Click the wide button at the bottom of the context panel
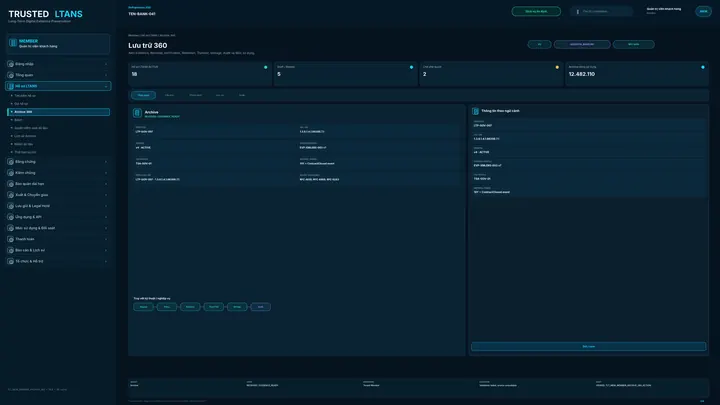The width and height of the screenshot is (720, 405). [x=588, y=346]
